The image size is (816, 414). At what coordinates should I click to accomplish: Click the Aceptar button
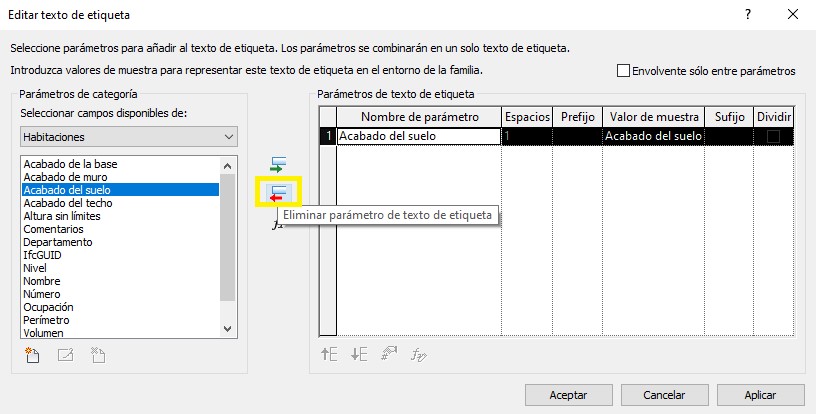[568, 394]
